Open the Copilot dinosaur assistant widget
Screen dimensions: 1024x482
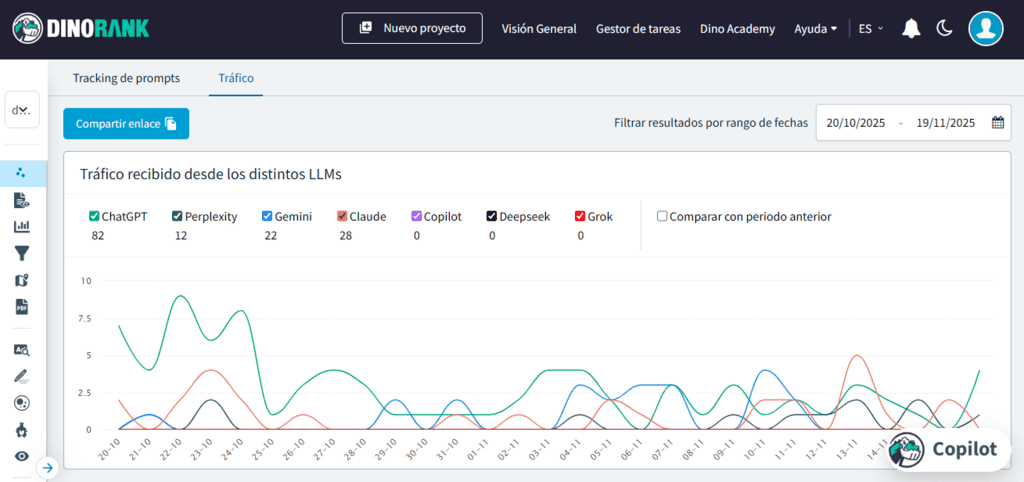[950, 449]
